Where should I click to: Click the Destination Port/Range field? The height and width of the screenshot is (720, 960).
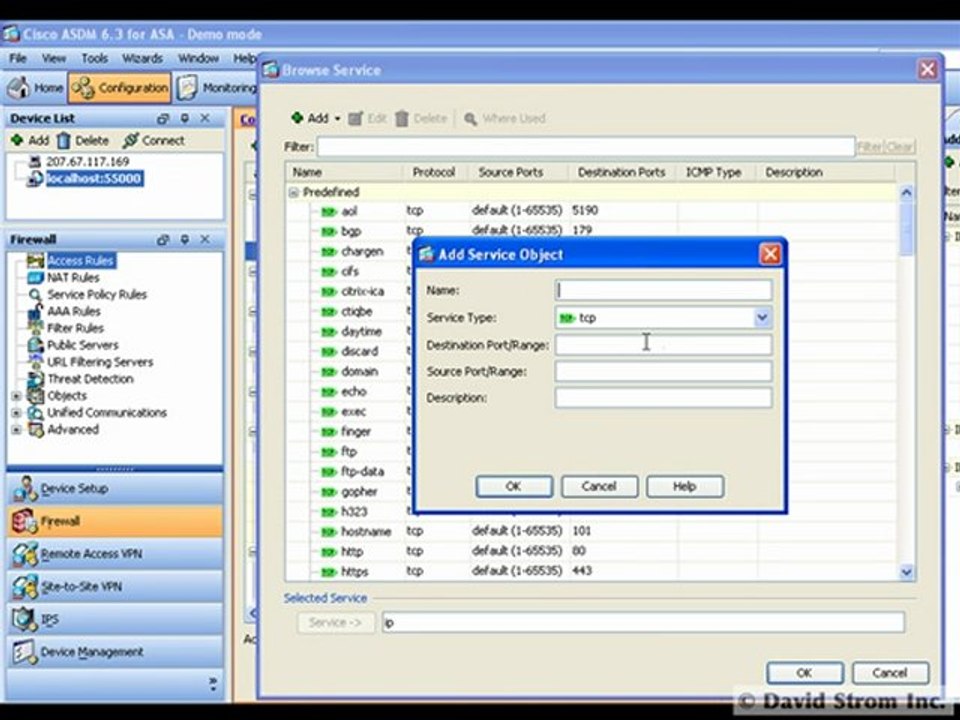(x=664, y=345)
